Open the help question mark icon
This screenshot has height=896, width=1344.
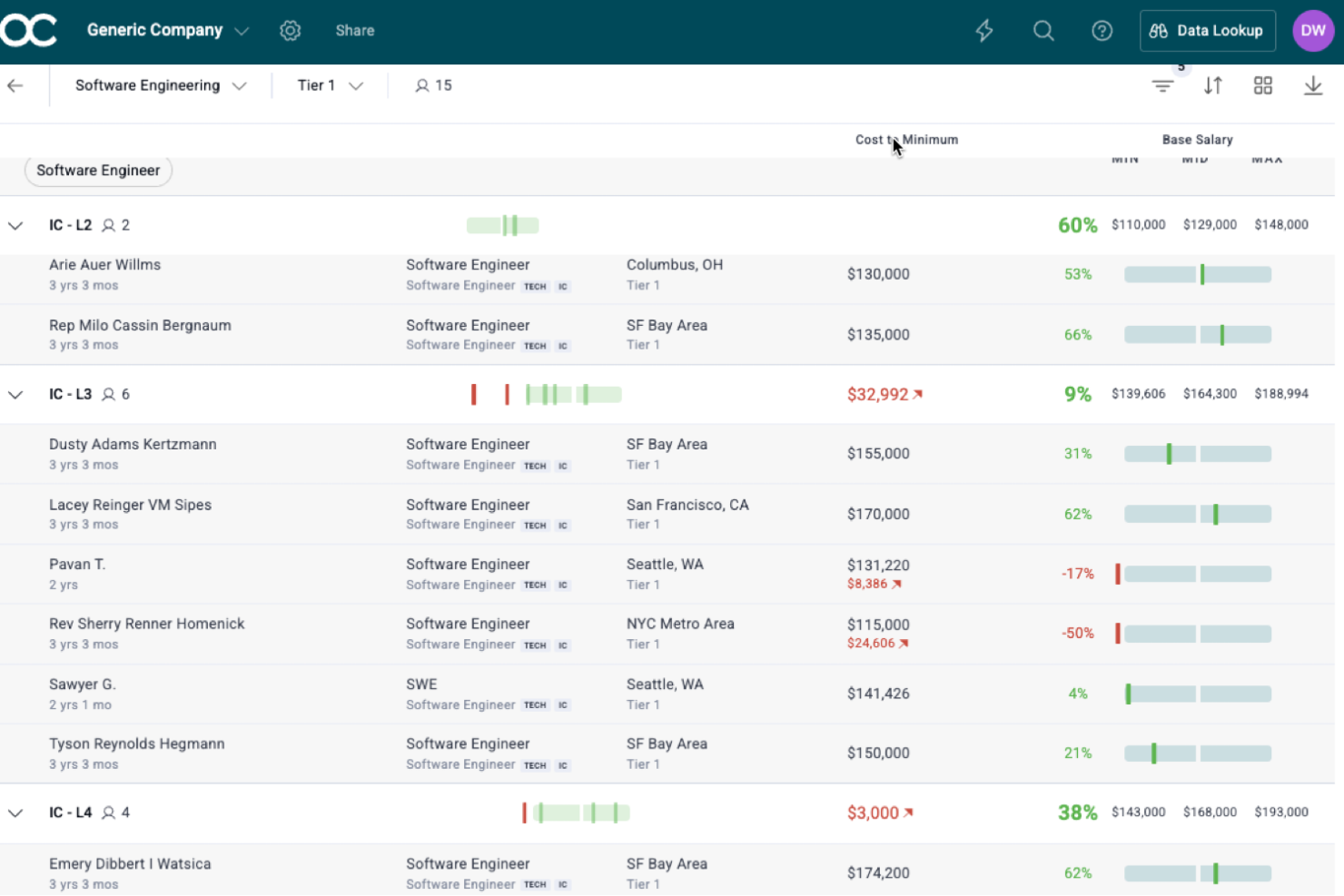click(x=1102, y=31)
